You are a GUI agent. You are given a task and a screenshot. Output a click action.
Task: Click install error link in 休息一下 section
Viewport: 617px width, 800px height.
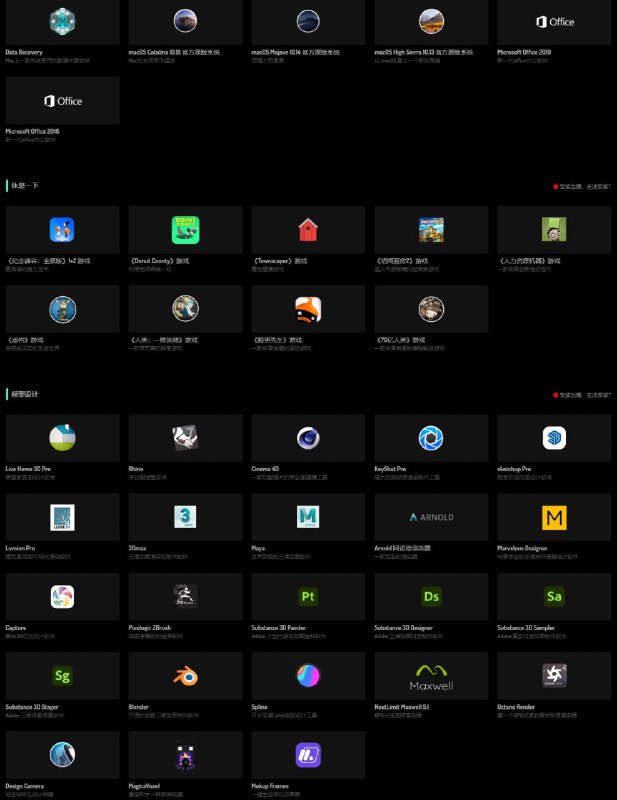pyautogui.click(x=584, y=186)
